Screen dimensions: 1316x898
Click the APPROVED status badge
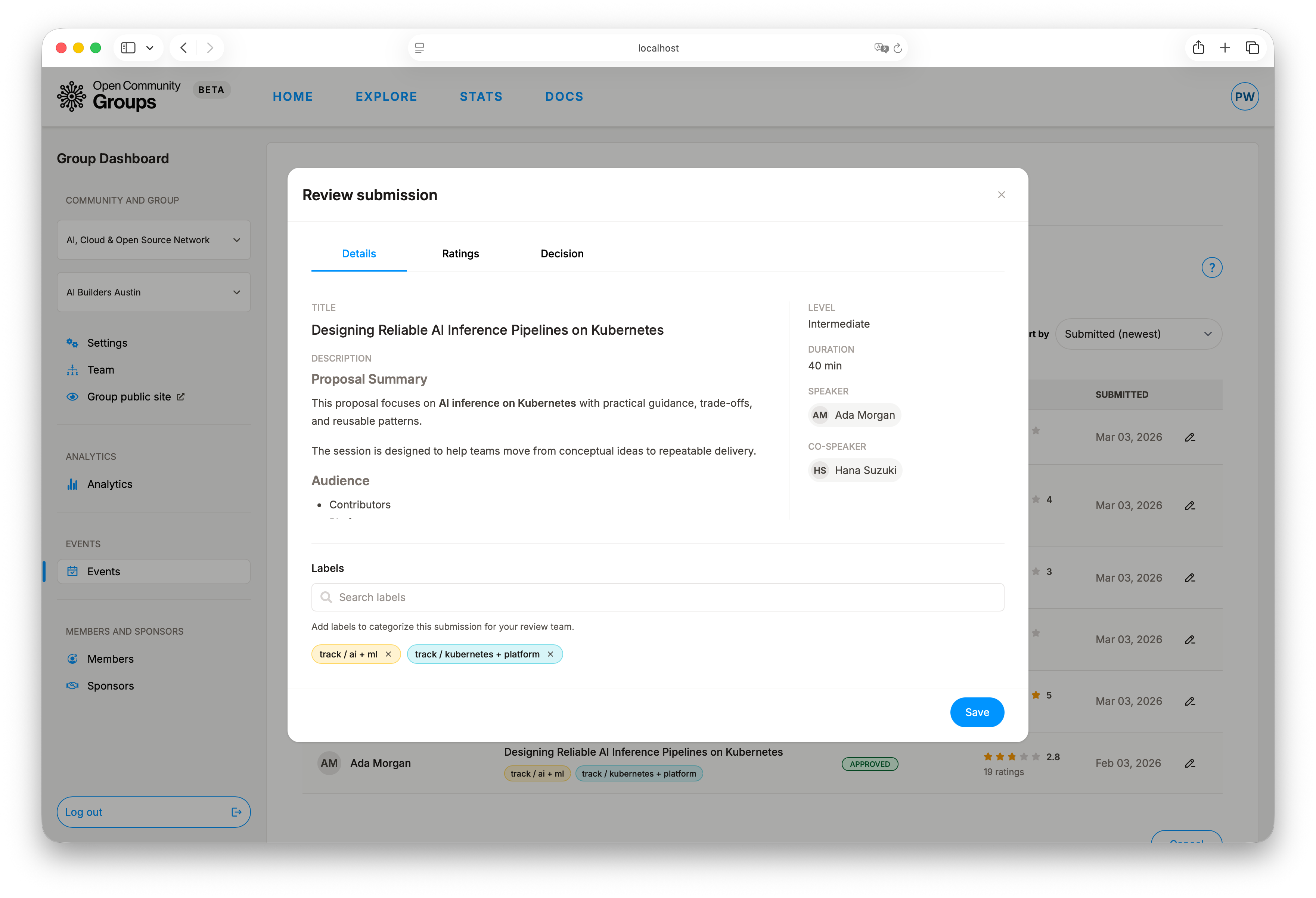(x=870, y=764)
